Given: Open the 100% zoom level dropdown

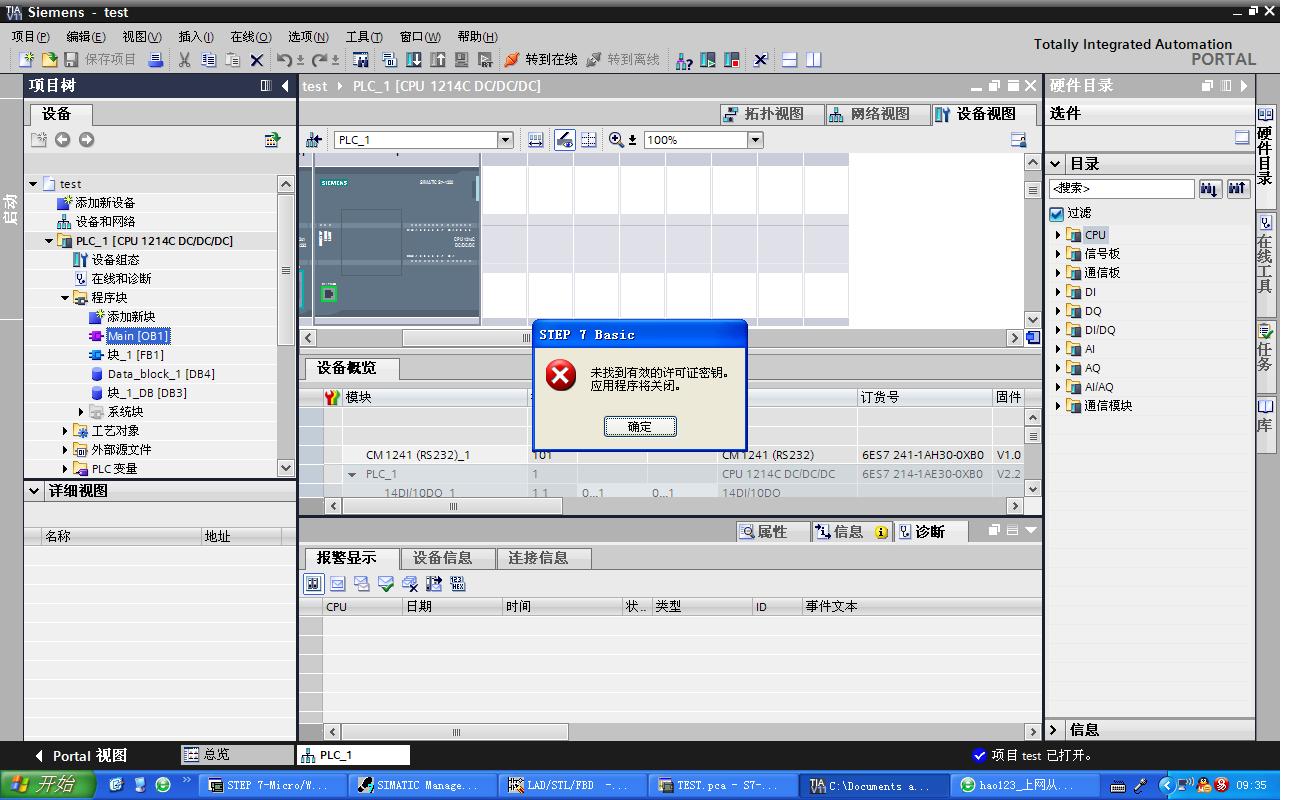Looking at the screenshot, I should click(755, 140).
